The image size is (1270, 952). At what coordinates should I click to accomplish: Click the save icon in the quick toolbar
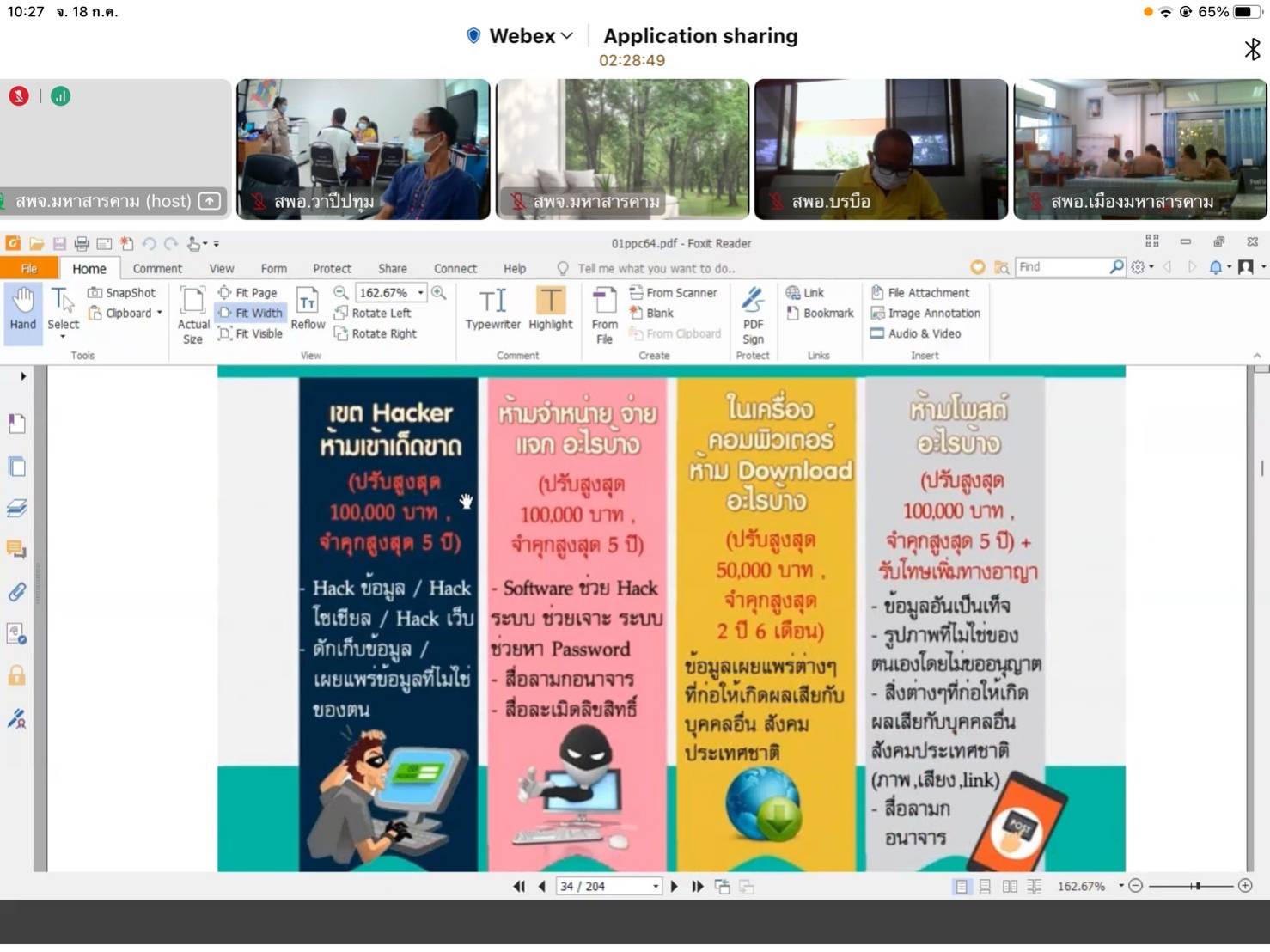click(59, 244)
